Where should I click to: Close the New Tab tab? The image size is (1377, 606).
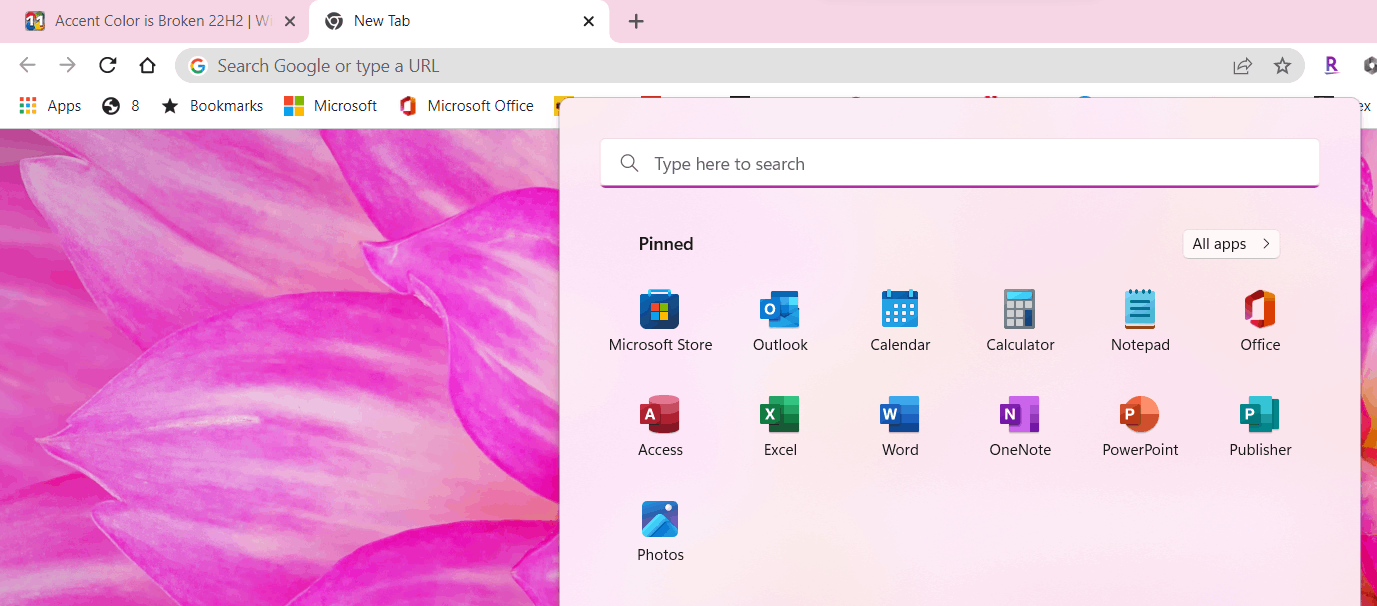[x=589, y=21]
